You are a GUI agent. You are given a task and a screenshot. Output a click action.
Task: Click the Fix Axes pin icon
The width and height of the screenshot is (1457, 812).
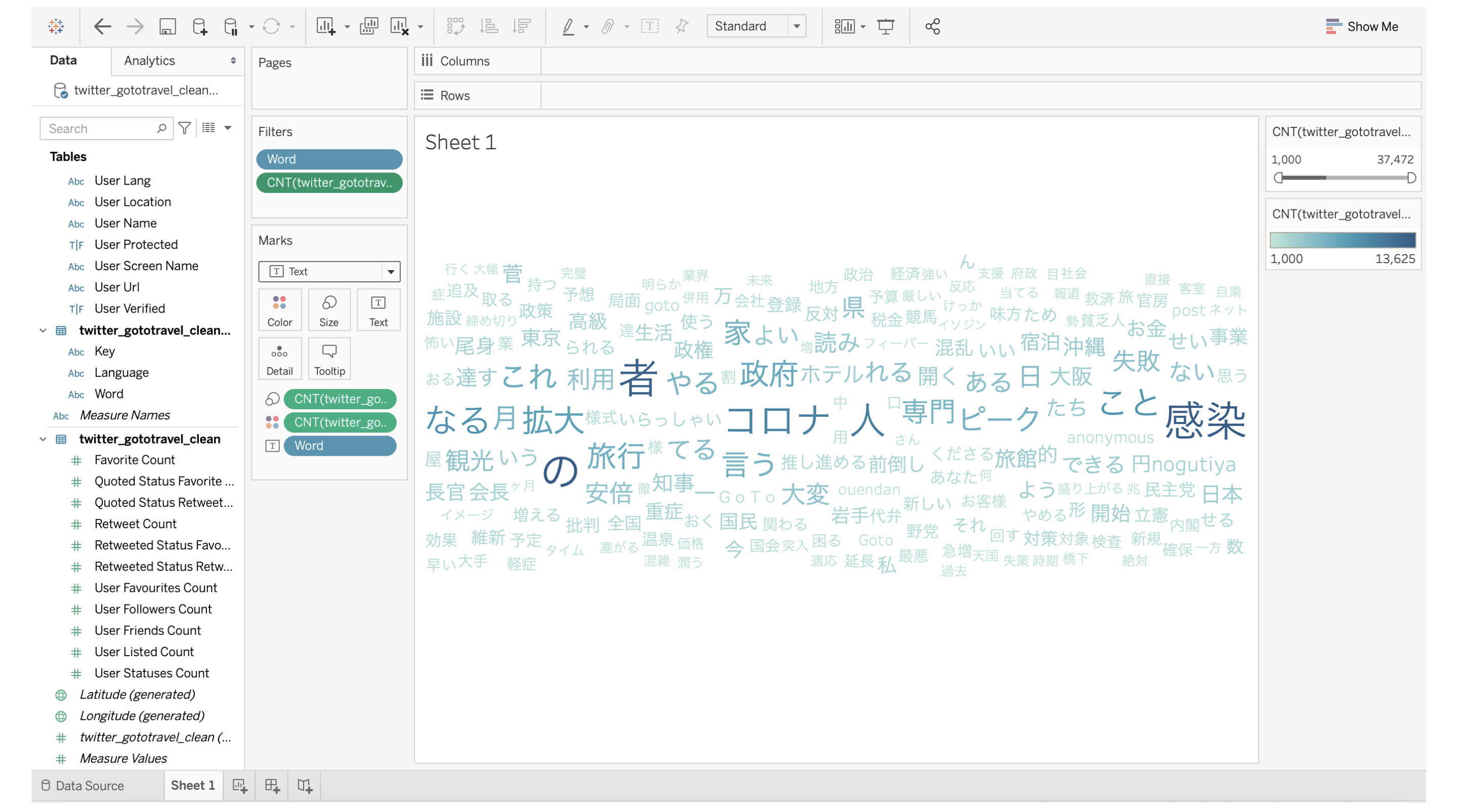(x=682, y=26)
